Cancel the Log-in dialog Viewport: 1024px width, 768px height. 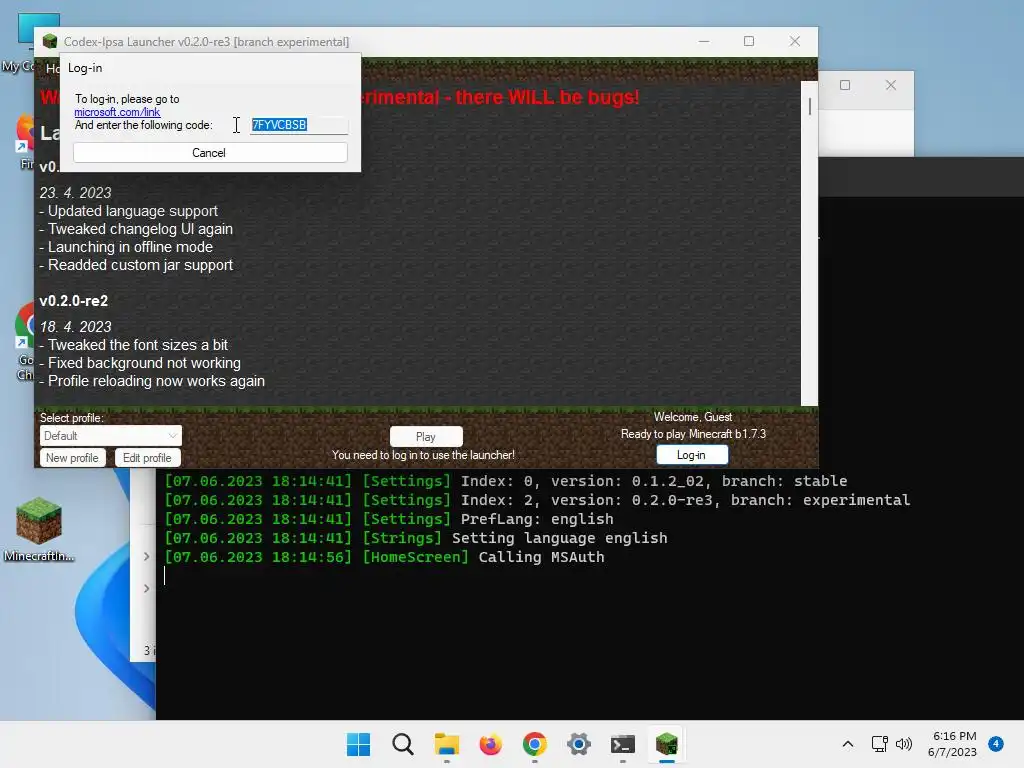[210, 153]
